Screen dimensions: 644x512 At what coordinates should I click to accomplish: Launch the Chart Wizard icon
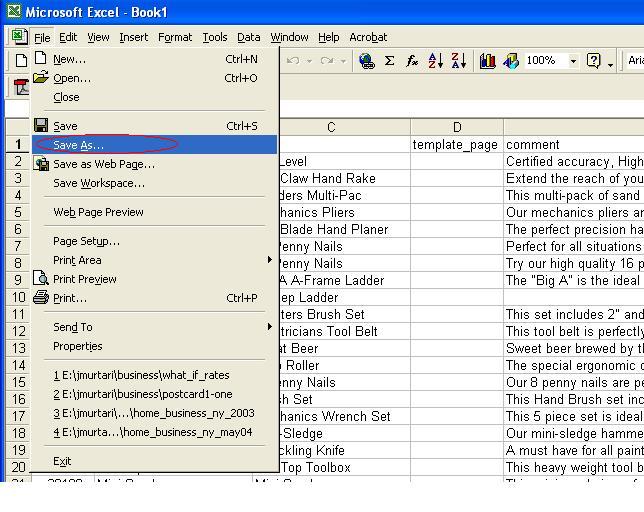click(488, 61)
